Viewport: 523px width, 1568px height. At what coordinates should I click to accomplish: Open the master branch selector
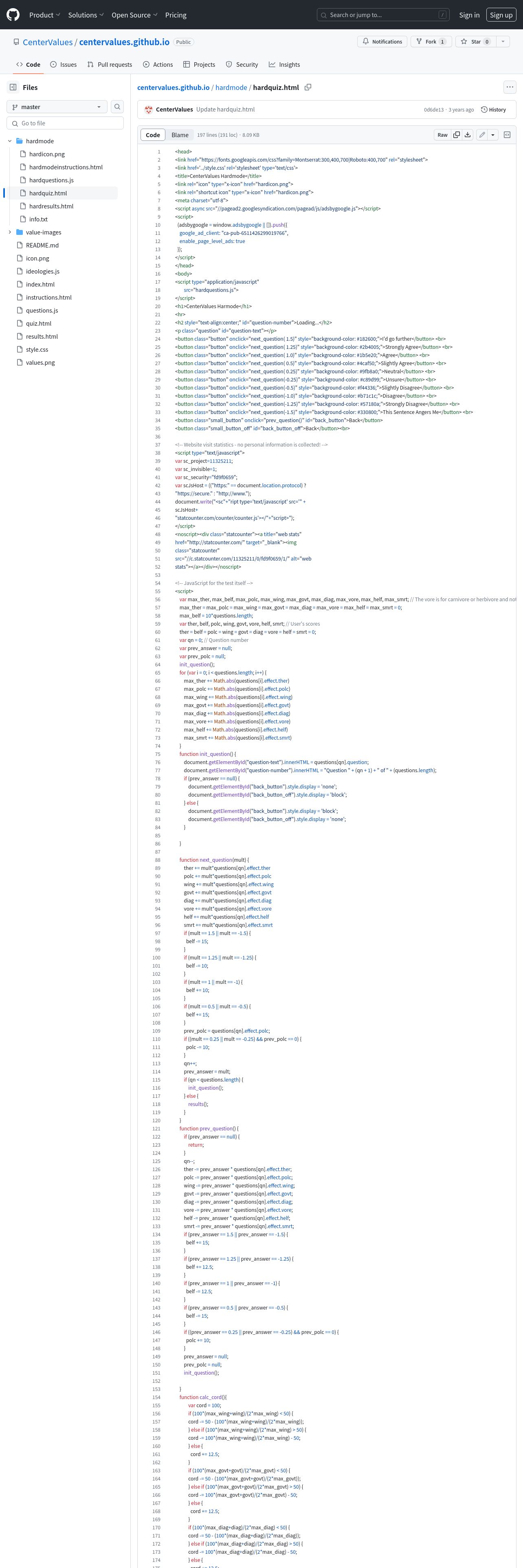tap(57, 107)
